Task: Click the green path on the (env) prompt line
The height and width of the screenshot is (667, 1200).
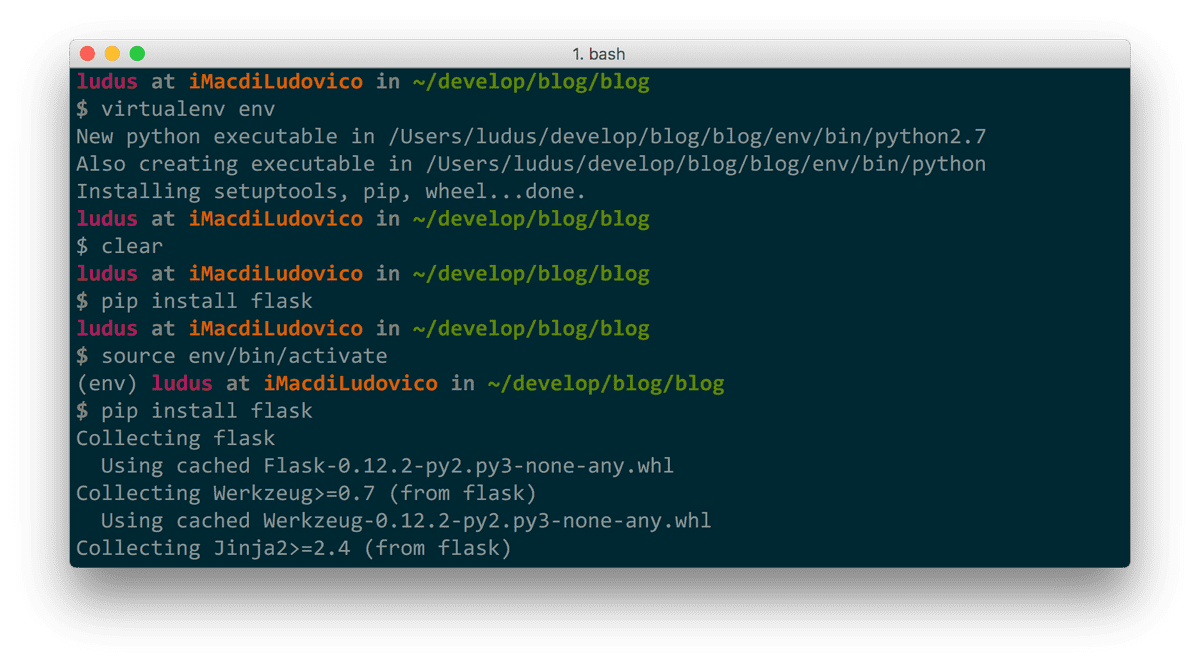Action: click(x=605, y=383)
